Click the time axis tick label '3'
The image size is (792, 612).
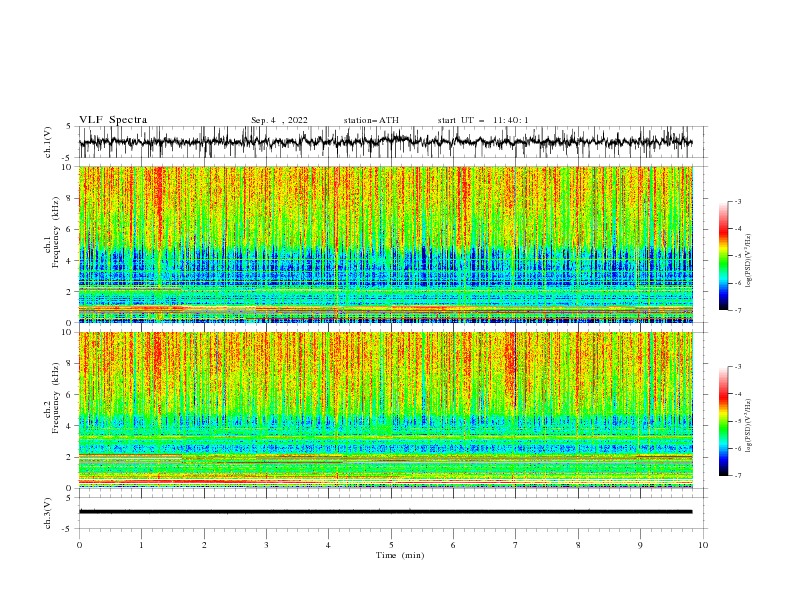266,545
